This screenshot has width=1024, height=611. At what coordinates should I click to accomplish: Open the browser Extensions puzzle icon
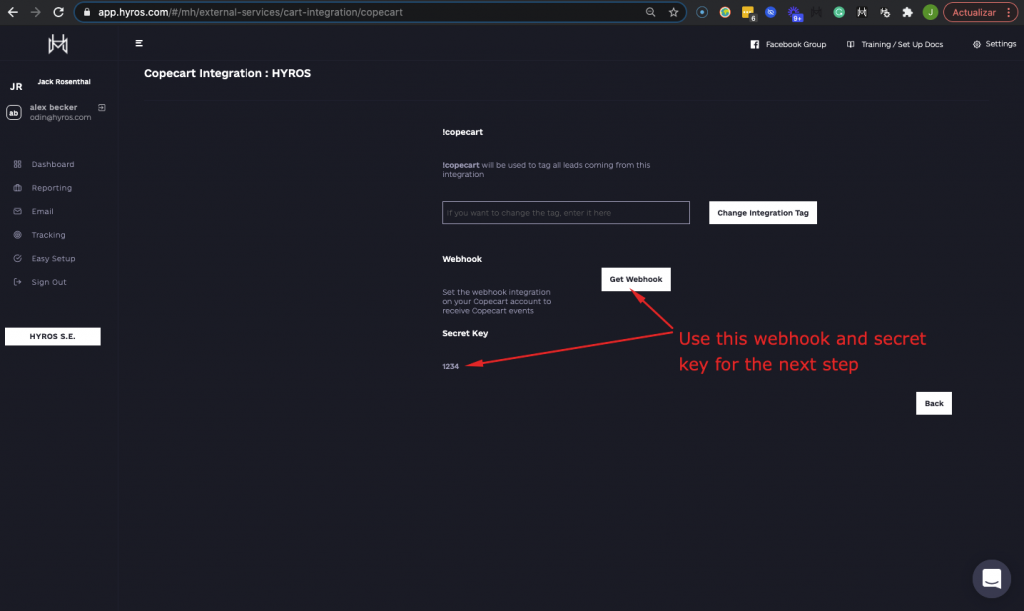pos(907,12)
